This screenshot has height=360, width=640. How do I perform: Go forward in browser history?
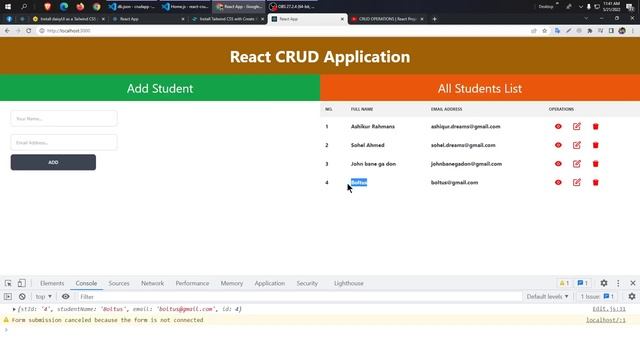tap(18, 31)
